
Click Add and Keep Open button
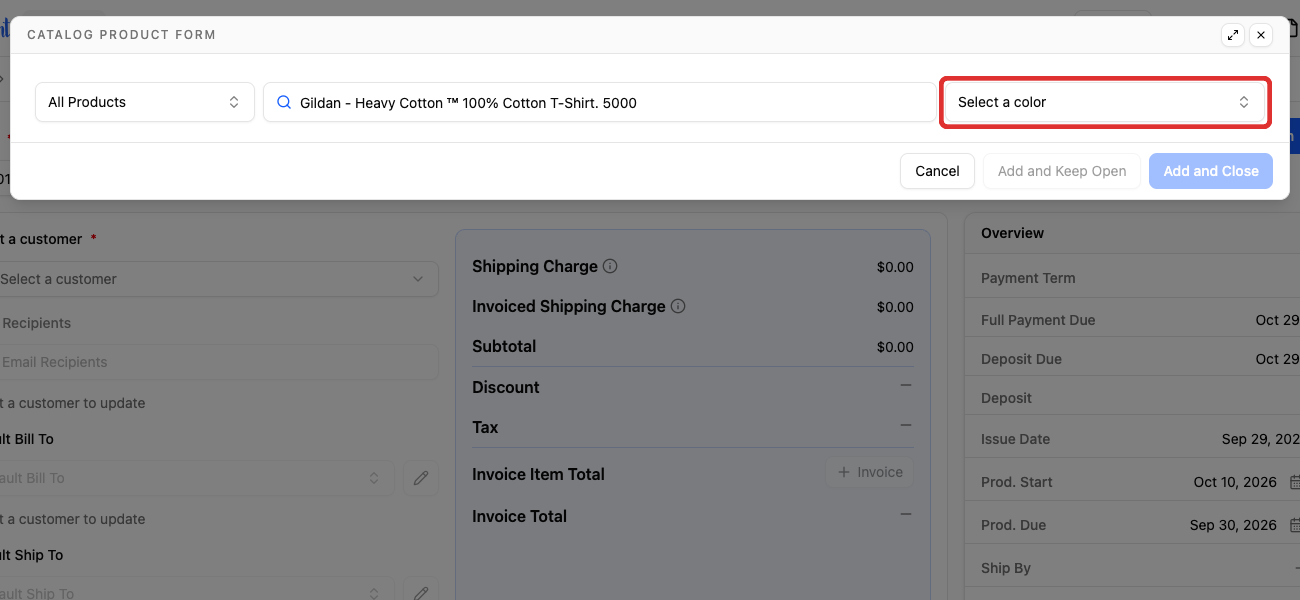tap(1062, 171)
